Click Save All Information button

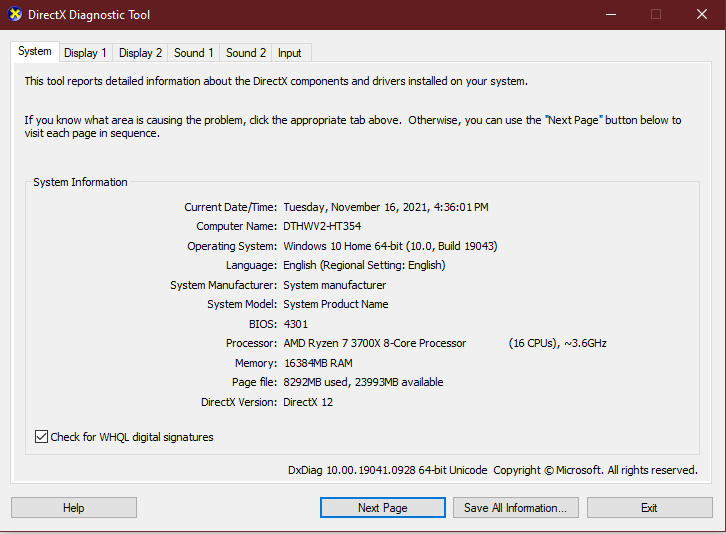point(515,508)
